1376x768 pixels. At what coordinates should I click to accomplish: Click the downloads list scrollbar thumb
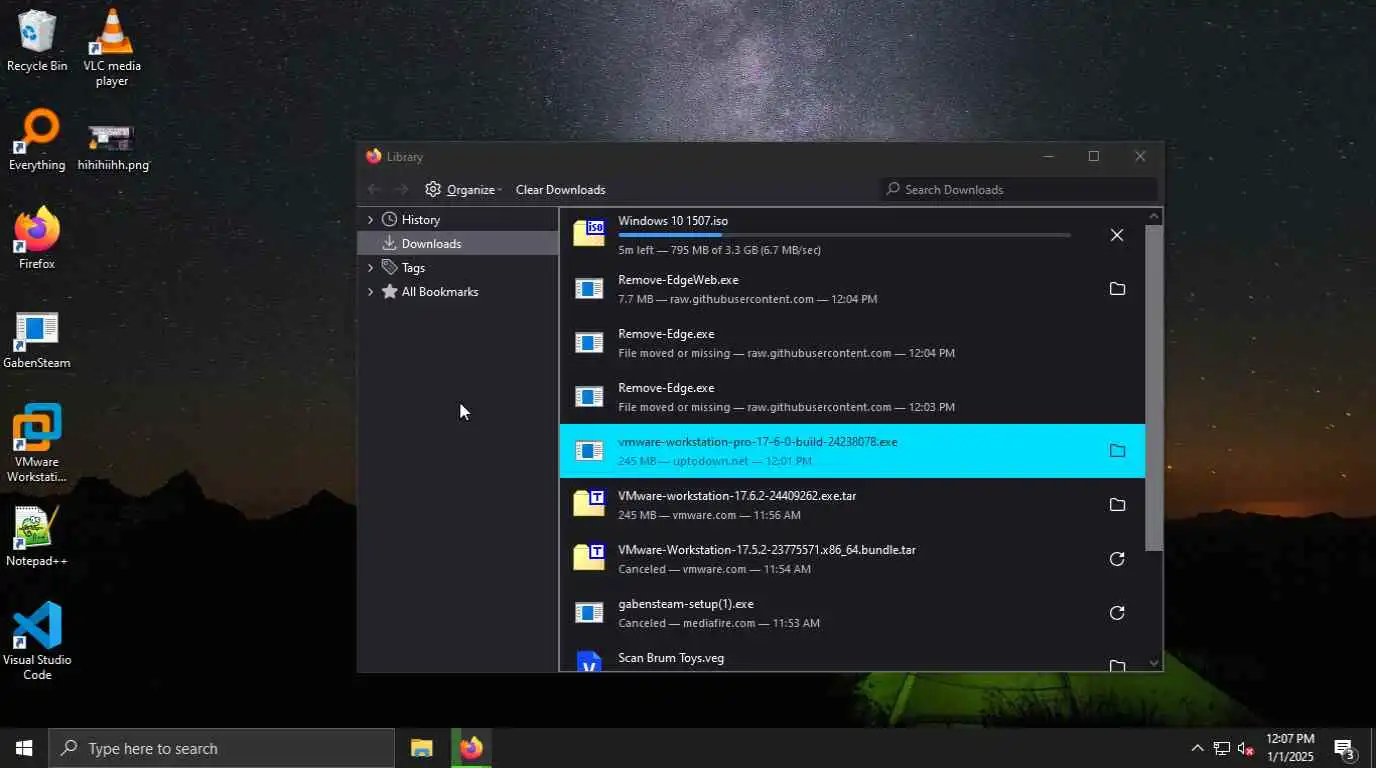1154,387
